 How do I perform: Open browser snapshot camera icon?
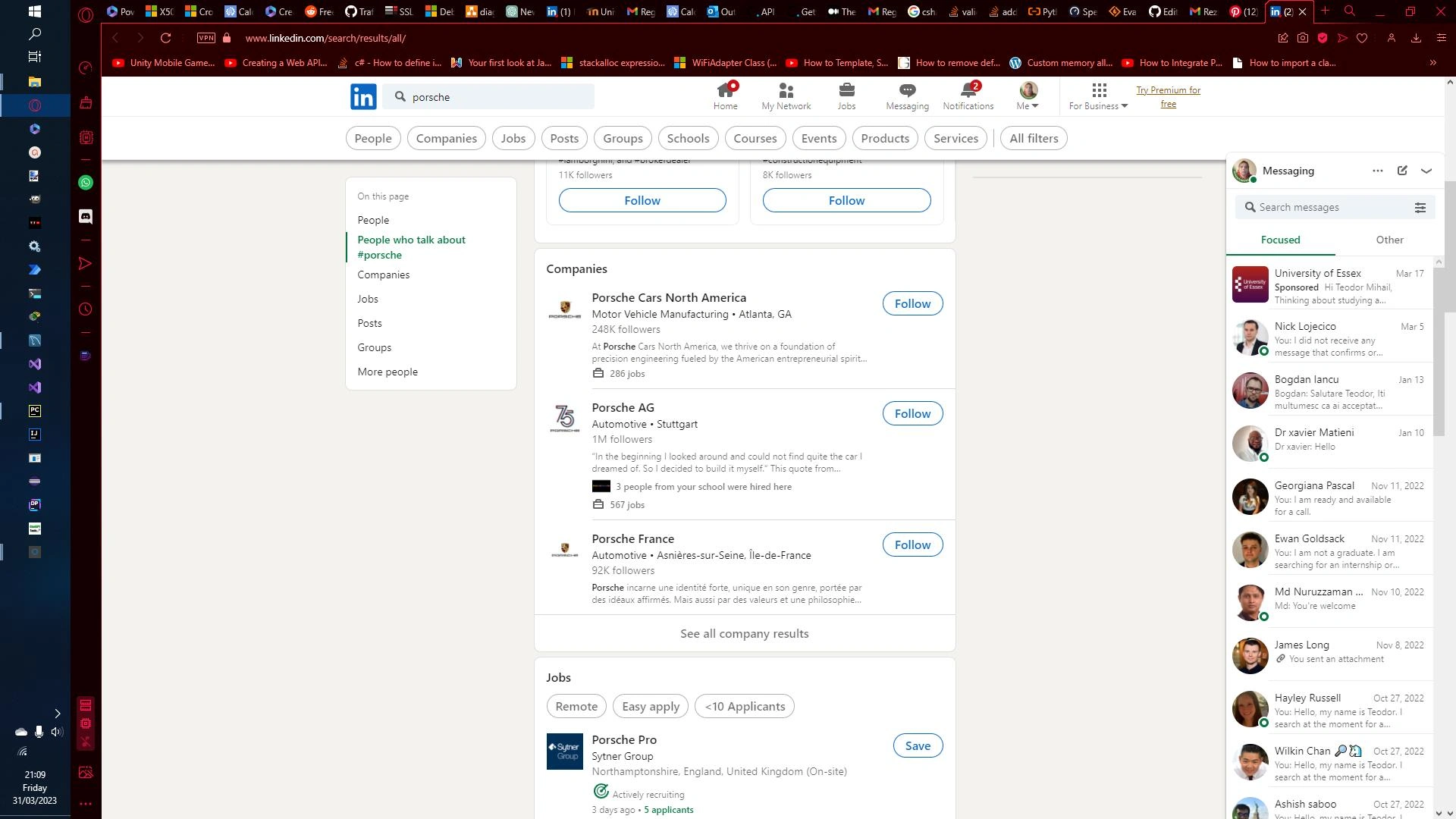[1303, 38]
